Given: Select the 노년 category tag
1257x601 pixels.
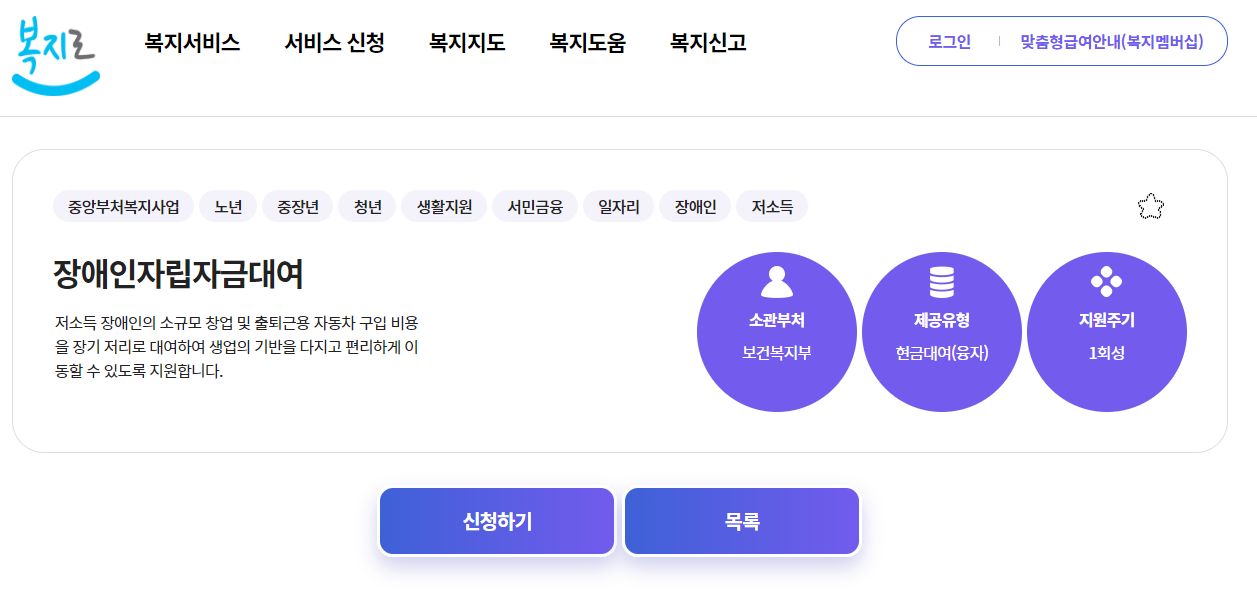Looking at the screenshot, I should (228, 205).
